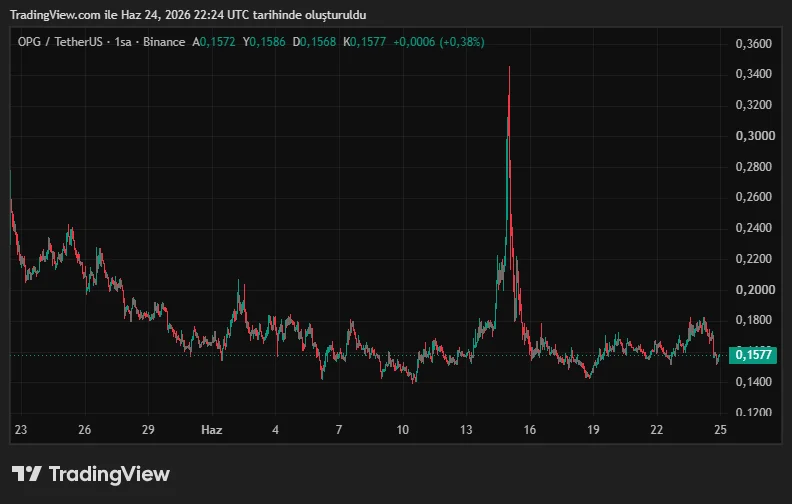Image resolution: width=792 pixels, height=504 pixels.
Task: Click the 25 date marker on time axis
Action: tap(720, 430)
